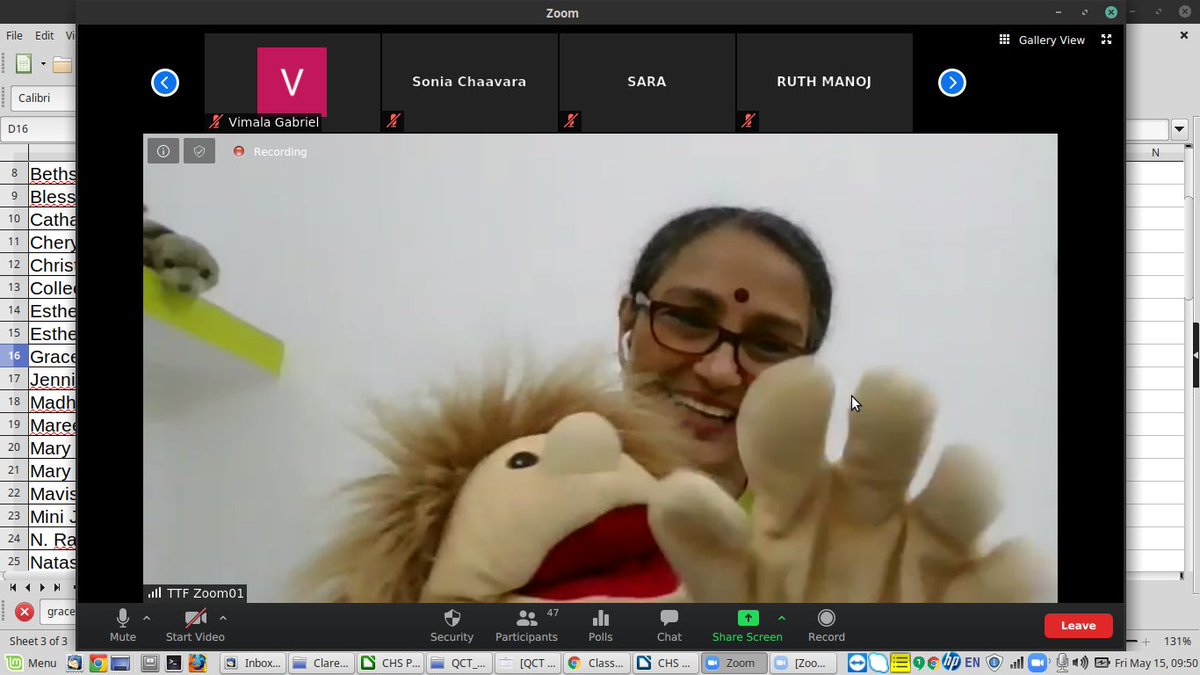This screenshot has width=1200, height=675.
Task: Switch to the CHS P taskbar window
Action: [389, 662]
